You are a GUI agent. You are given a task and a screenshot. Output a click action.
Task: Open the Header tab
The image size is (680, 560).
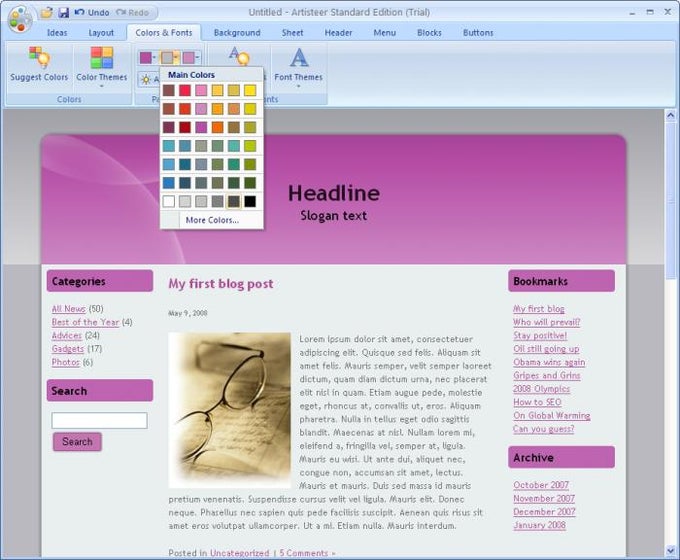pyautogui.click(x=338, y=33)
